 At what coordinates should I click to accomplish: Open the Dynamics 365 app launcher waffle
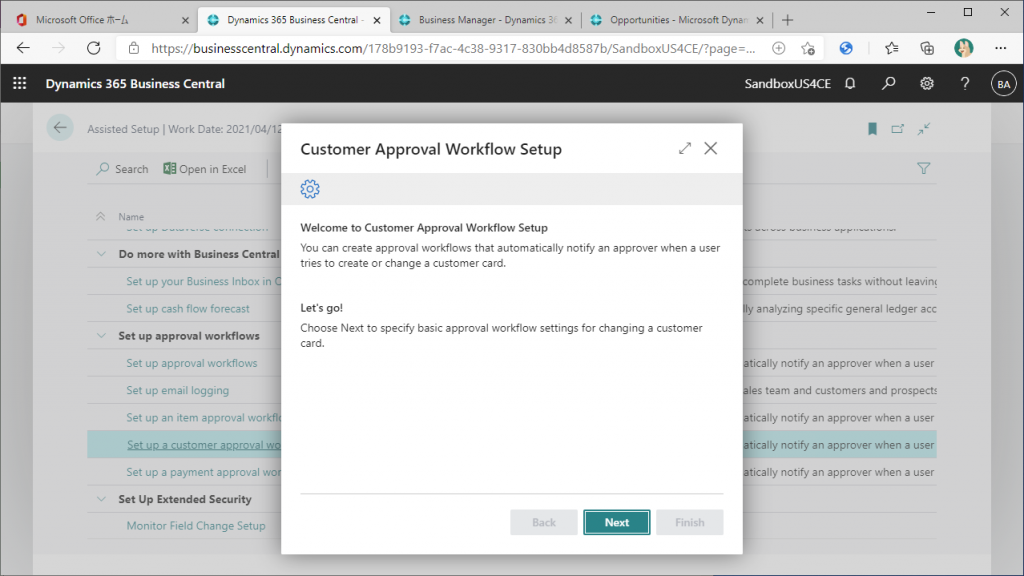point(20,84)
